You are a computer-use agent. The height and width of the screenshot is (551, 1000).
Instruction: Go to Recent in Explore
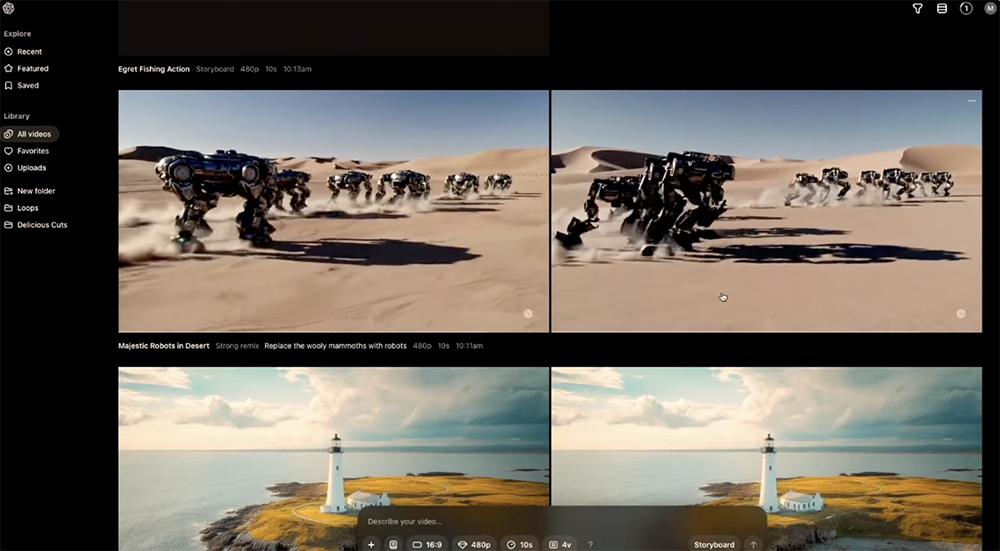point(29,52)
